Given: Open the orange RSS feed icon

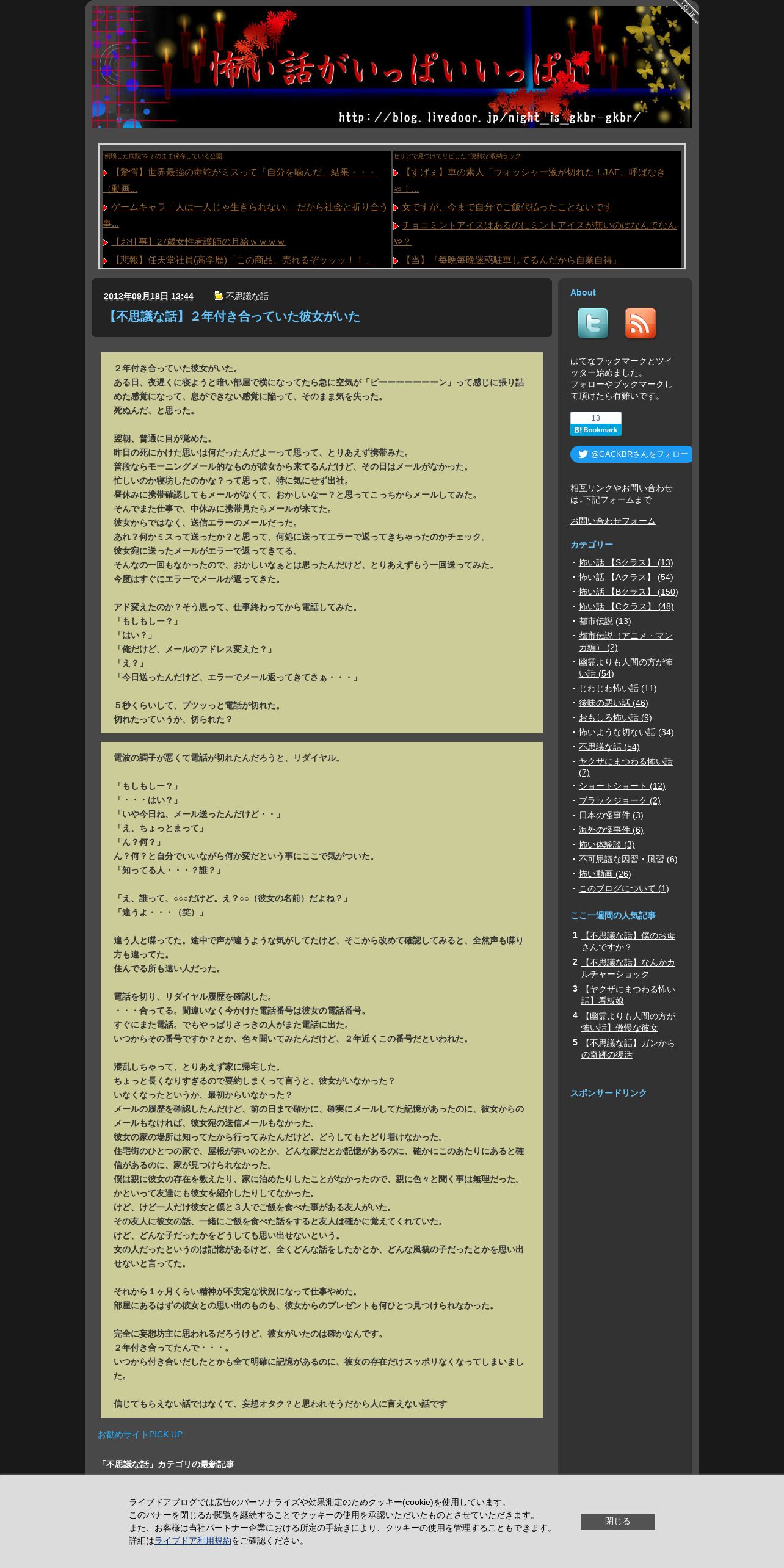Looking at the screenshot, I should click(x=640, y=323).
